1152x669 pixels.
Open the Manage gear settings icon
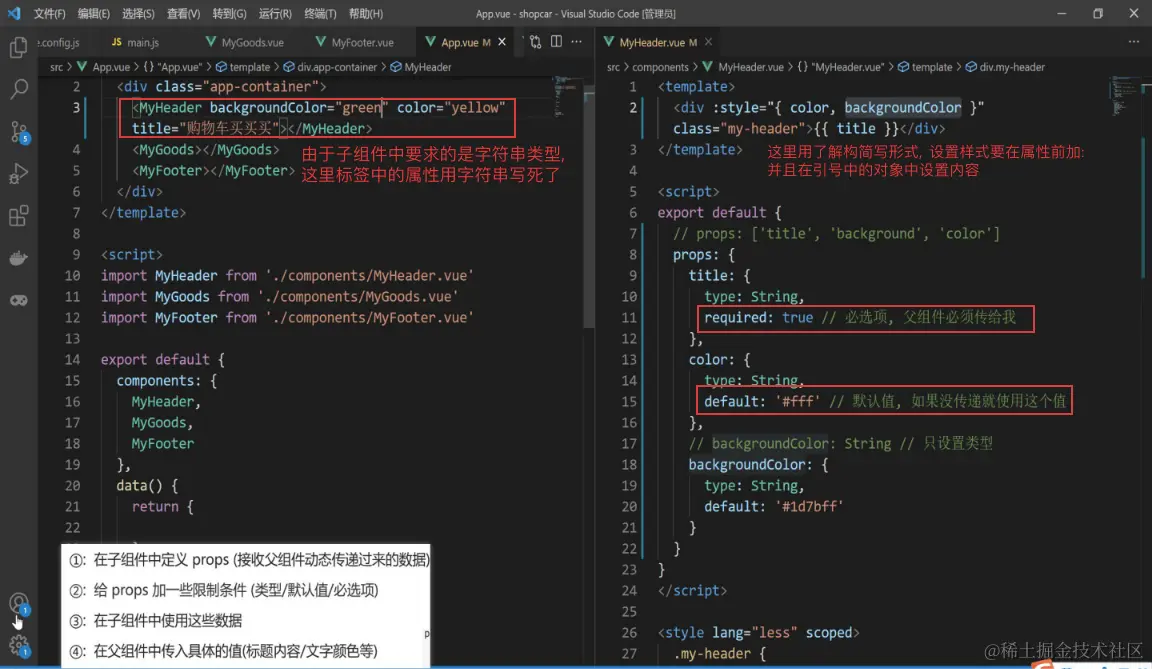click(18, 645)
